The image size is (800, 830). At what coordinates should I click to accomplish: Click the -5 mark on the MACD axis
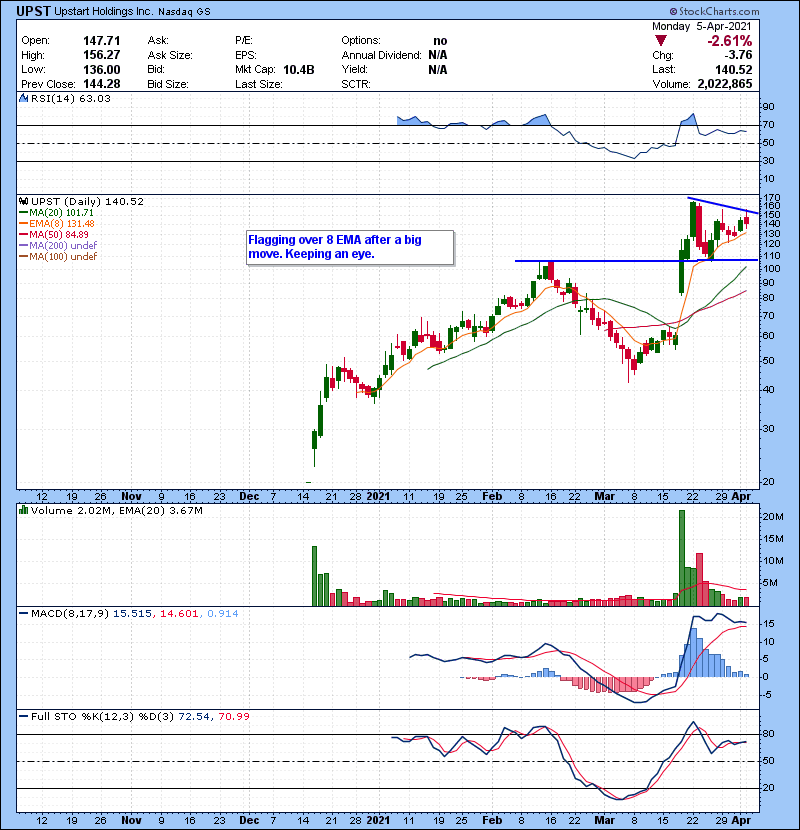pos(768,694)
